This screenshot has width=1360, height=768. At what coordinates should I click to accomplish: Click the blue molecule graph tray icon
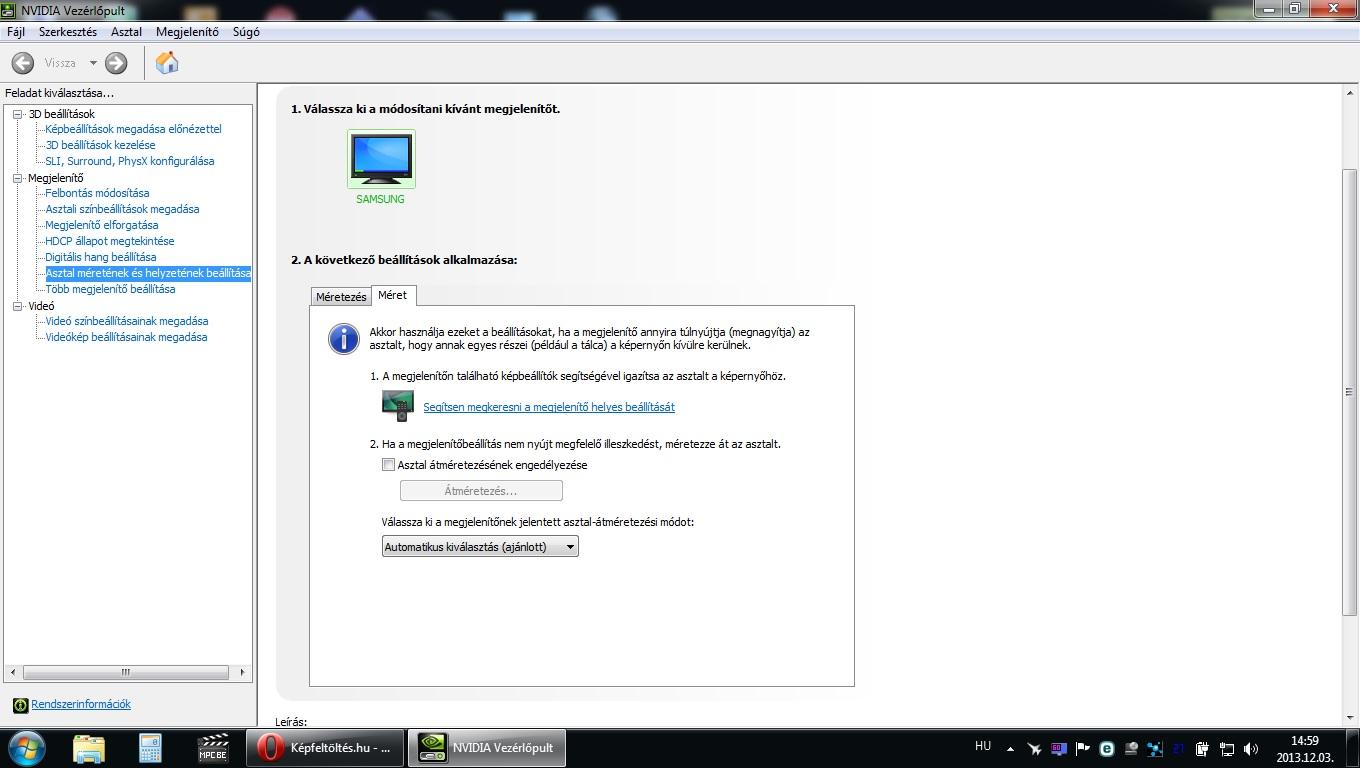(x=1155, y=748)
